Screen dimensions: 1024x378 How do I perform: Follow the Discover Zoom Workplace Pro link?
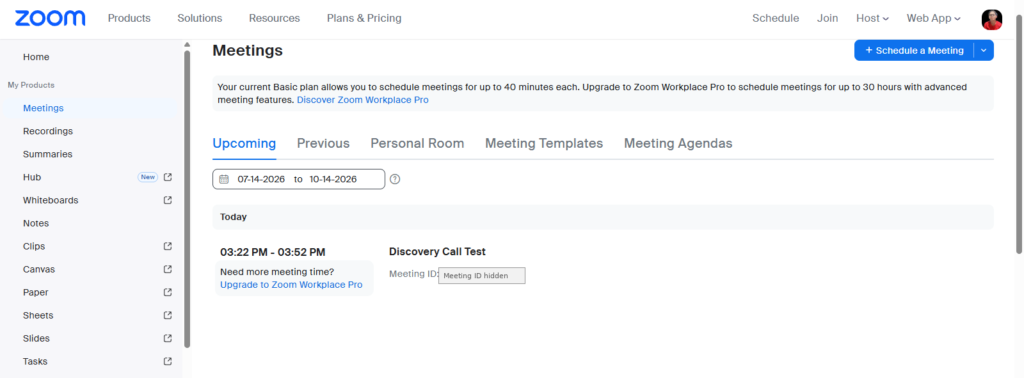(x=362, y=101)
